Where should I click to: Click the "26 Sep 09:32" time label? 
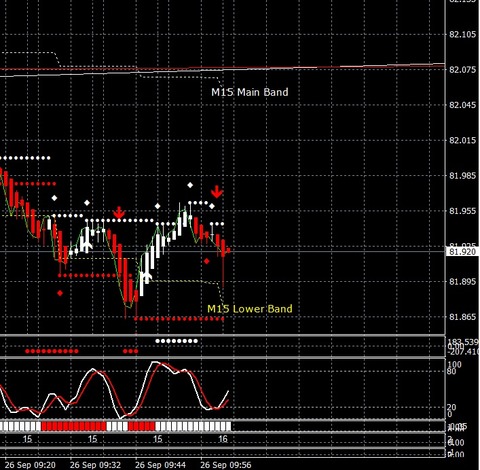(95, 465)
